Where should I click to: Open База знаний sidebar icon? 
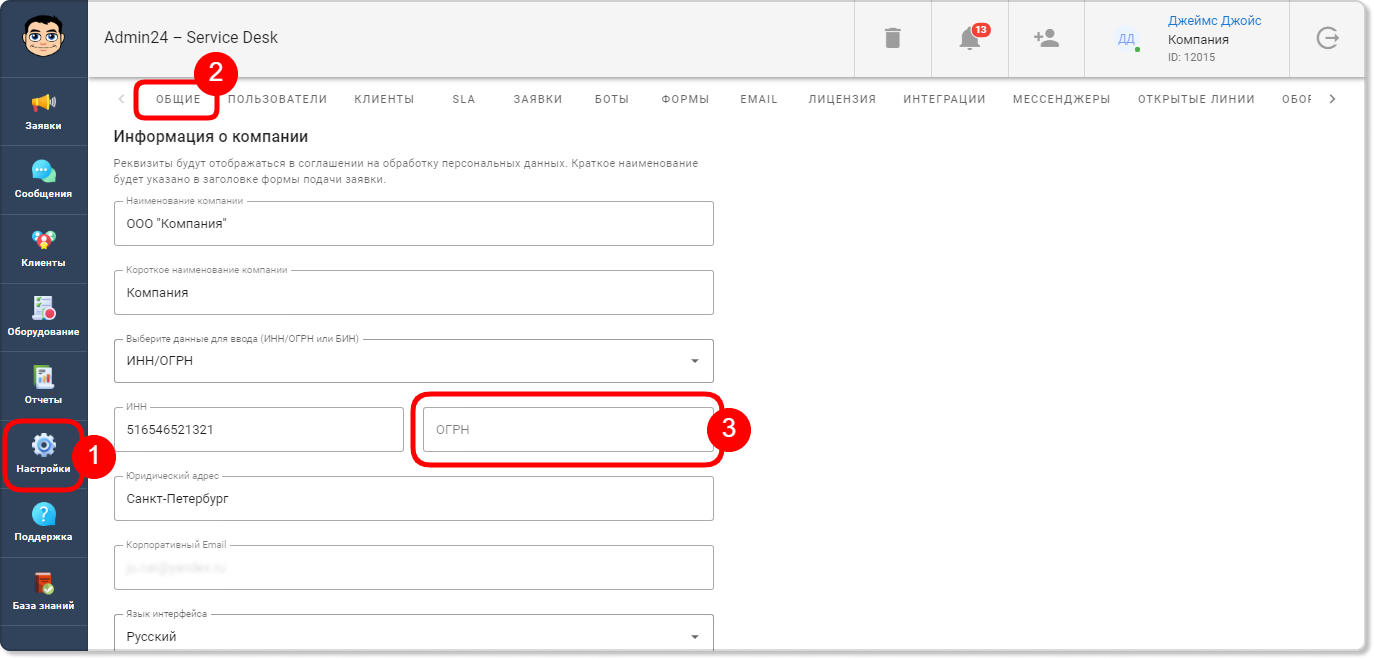click(x=44, y=592)
